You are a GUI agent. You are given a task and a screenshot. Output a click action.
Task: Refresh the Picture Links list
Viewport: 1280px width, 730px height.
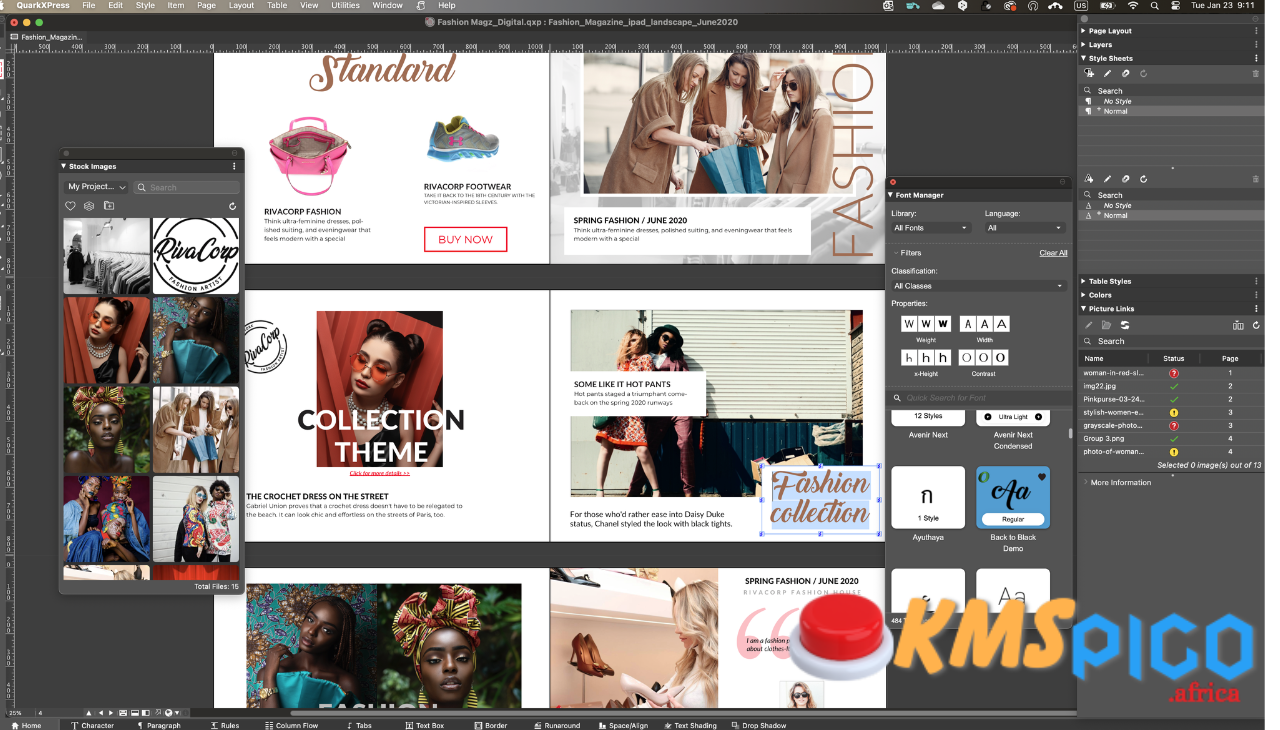pyautogui.click(x=1256, y=325)
